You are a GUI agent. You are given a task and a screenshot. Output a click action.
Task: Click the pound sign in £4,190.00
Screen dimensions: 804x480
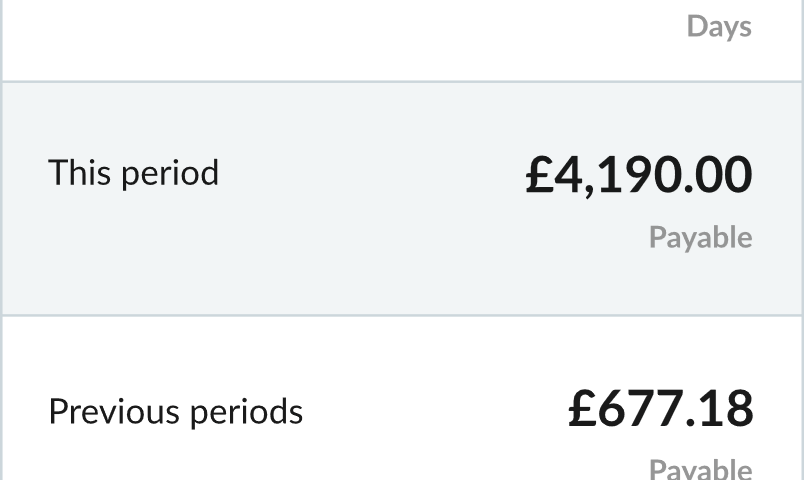point(539,175)
